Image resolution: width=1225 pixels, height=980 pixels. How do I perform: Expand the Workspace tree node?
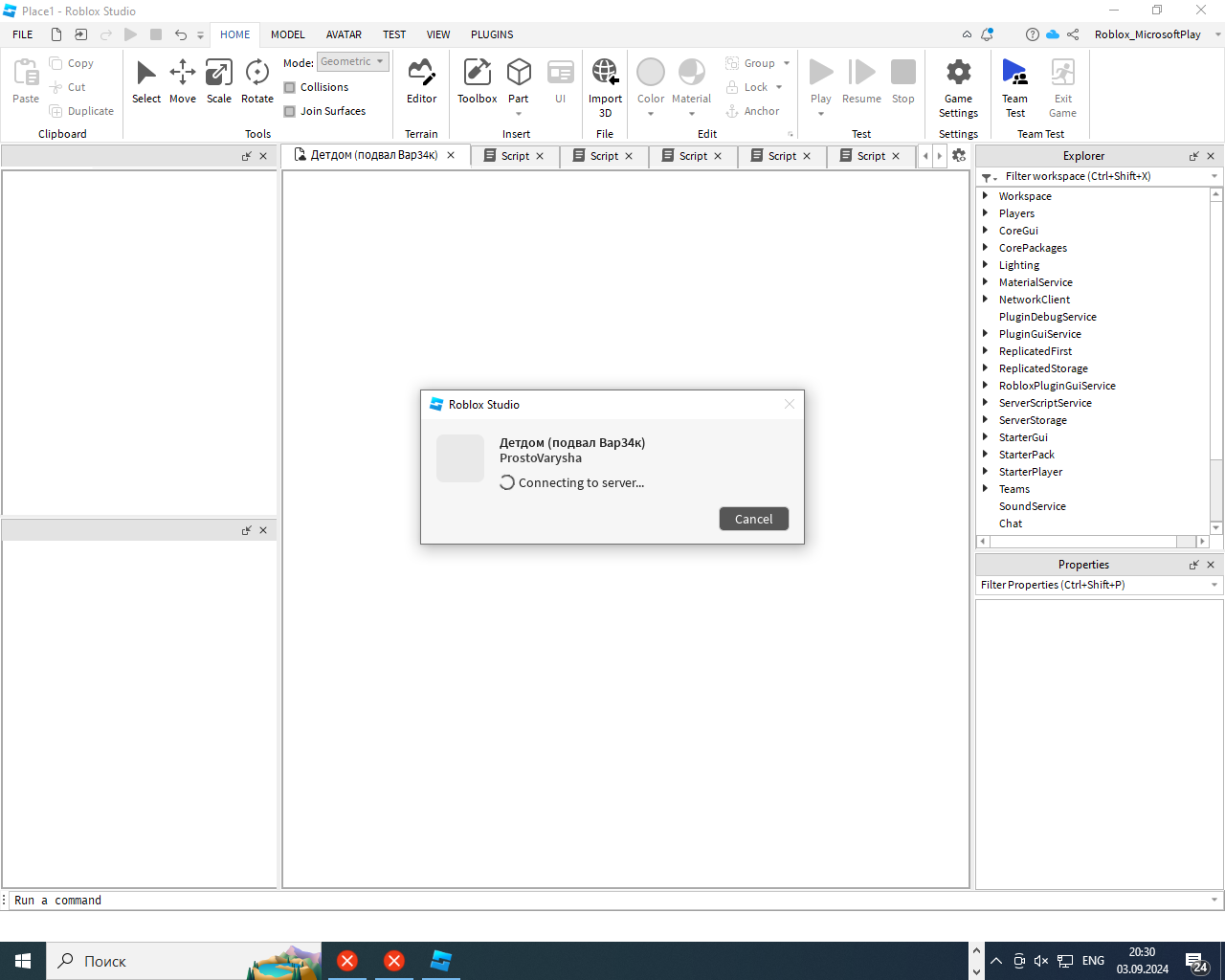985,195
